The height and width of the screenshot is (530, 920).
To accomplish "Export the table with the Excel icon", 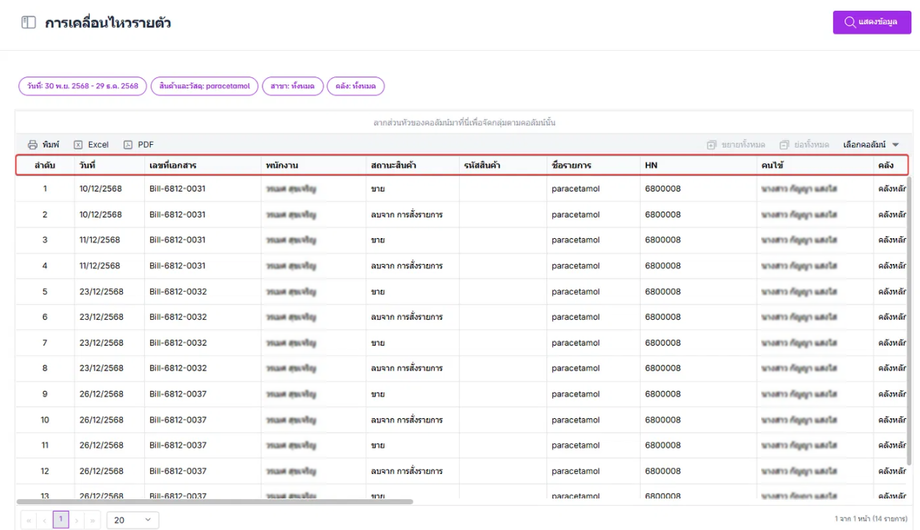I will pyautogui.click(x=78, y=145).
